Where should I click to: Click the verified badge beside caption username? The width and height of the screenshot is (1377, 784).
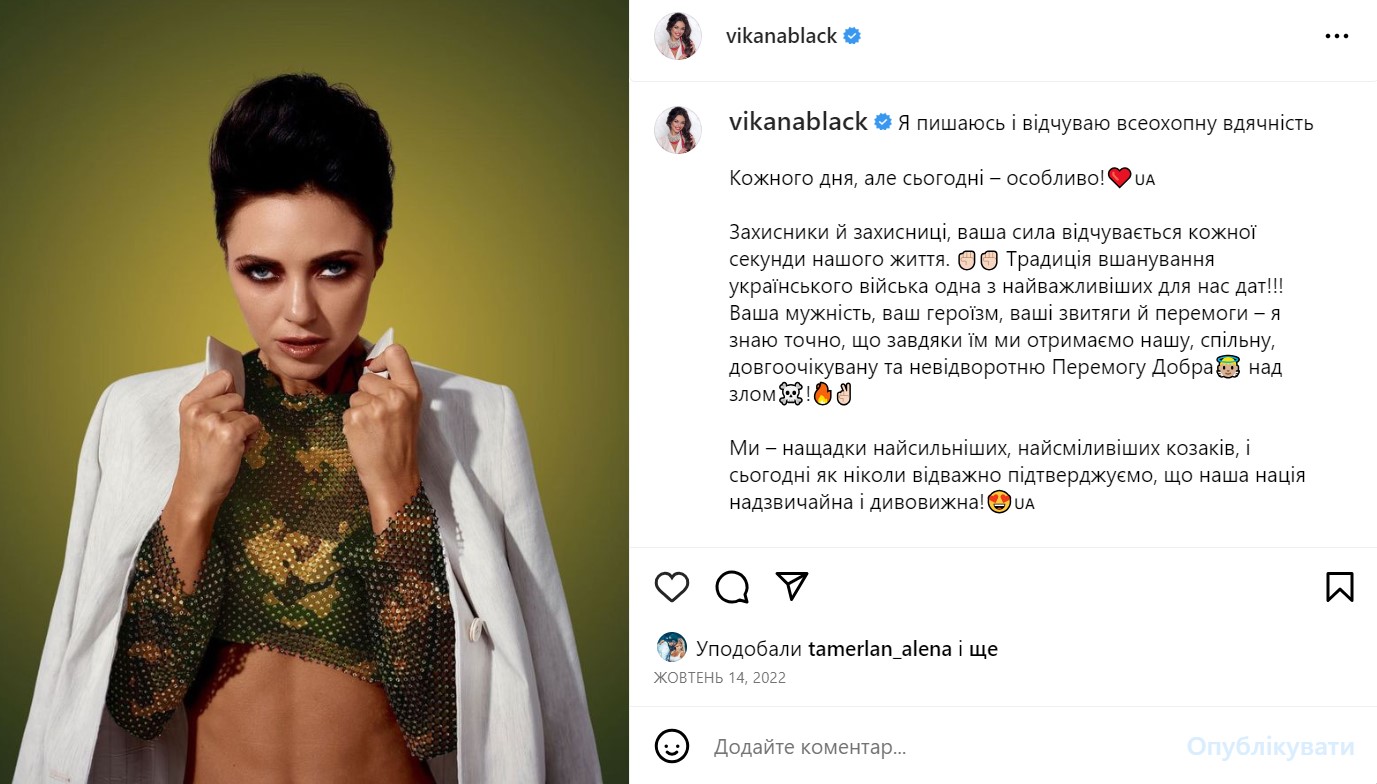(883, 123)
